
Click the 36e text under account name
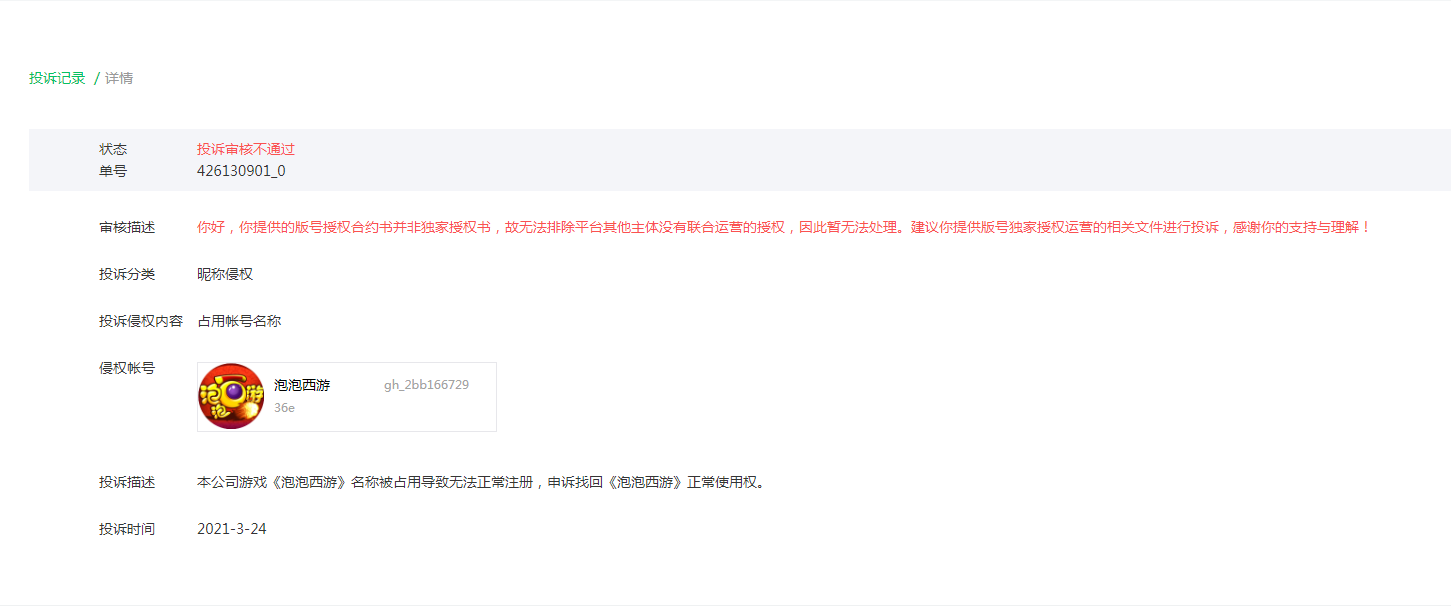tap(284, 408)
